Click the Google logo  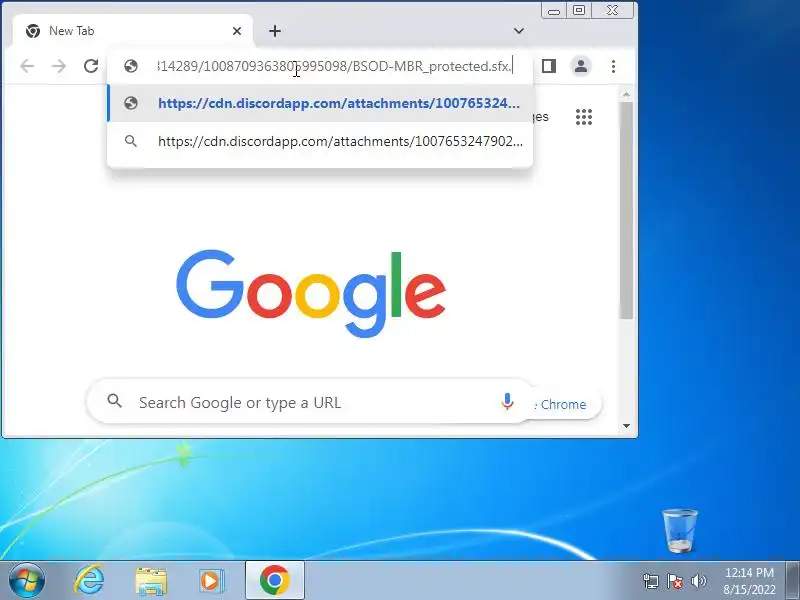(x=311, y=293)
